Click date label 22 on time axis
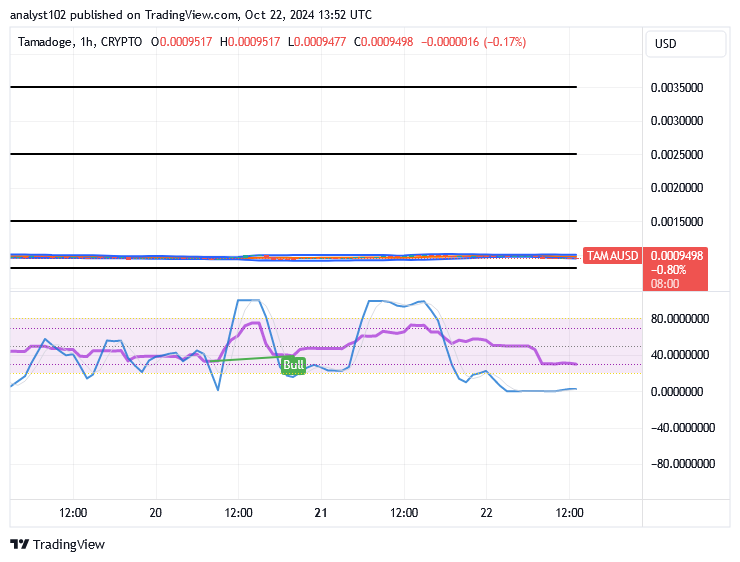This screenshot has height=562, width=740. tap(487, 512)
